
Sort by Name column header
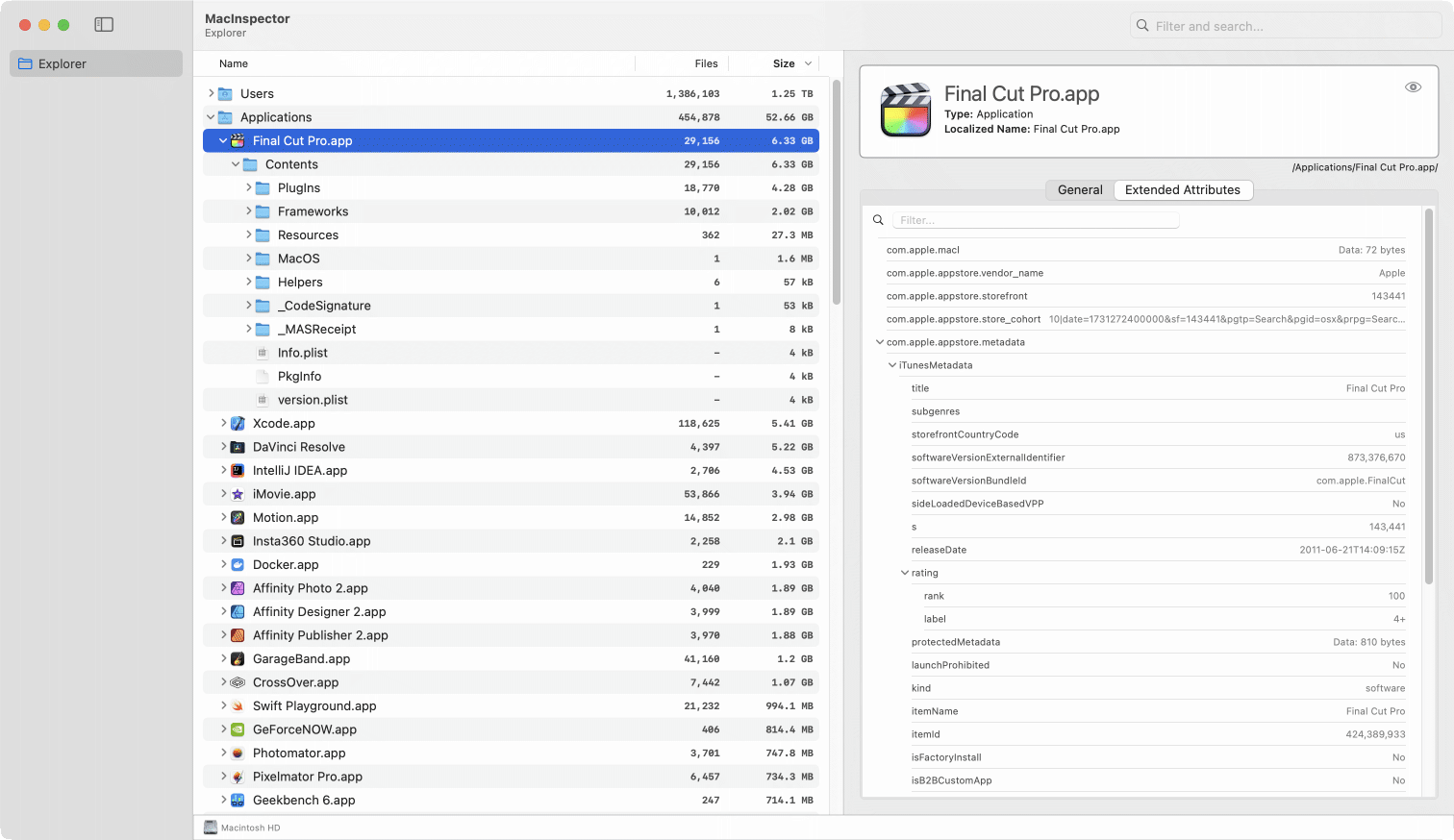234,63
